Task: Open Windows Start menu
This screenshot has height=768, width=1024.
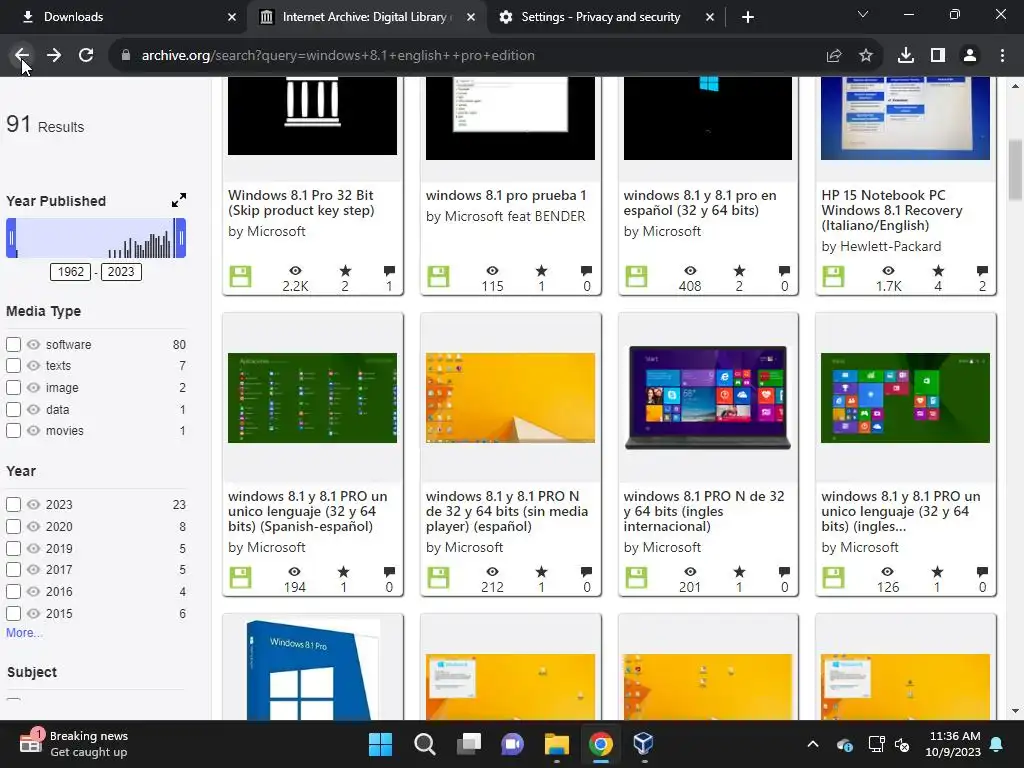Action: (x=380, y=744)
